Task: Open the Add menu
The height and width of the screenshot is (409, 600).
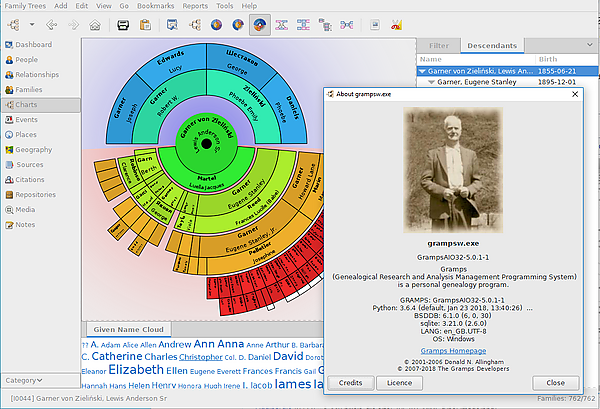Action: coord(60,6)
